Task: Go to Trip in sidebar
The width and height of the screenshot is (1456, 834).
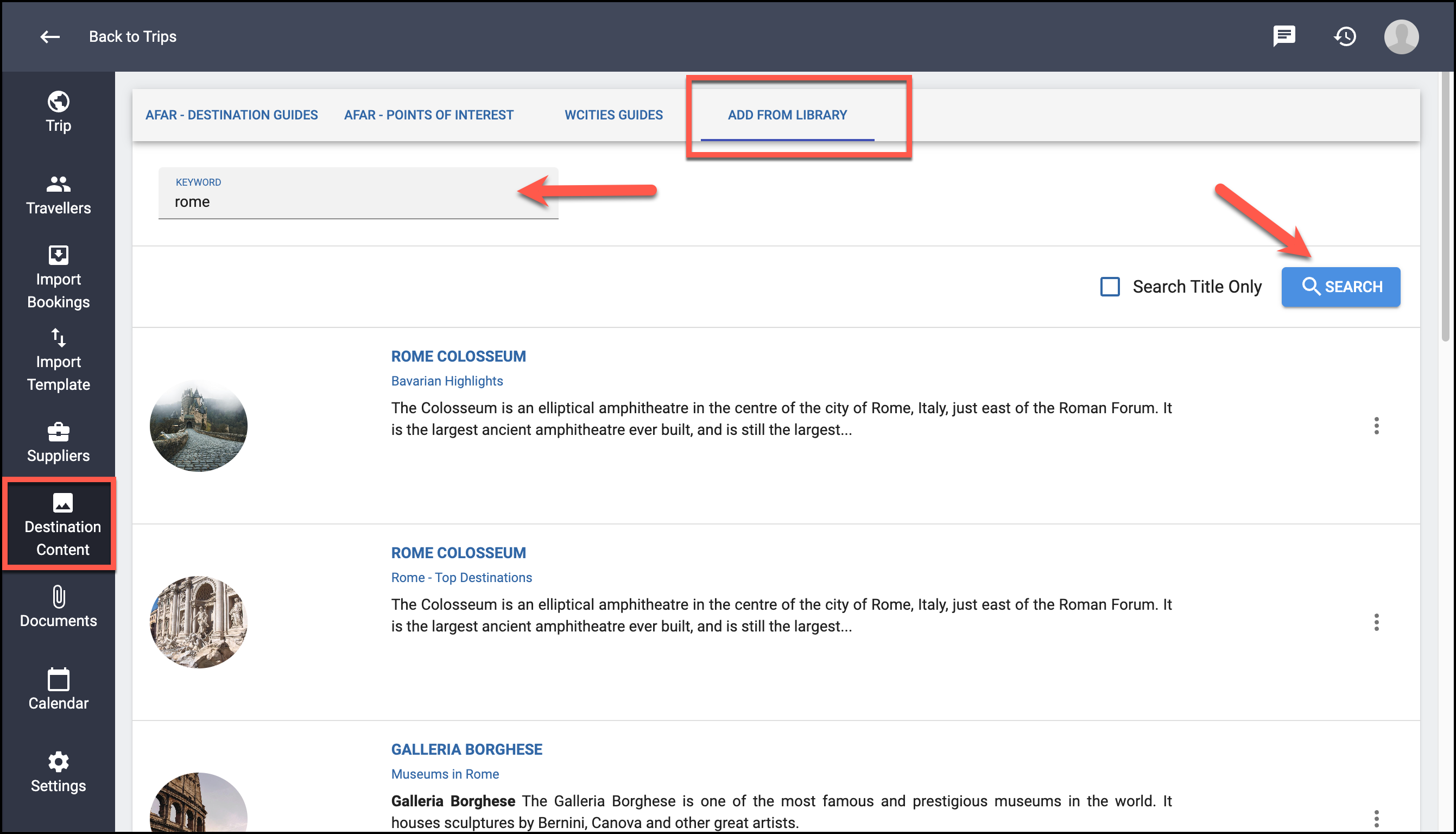Action: (59, 112)
